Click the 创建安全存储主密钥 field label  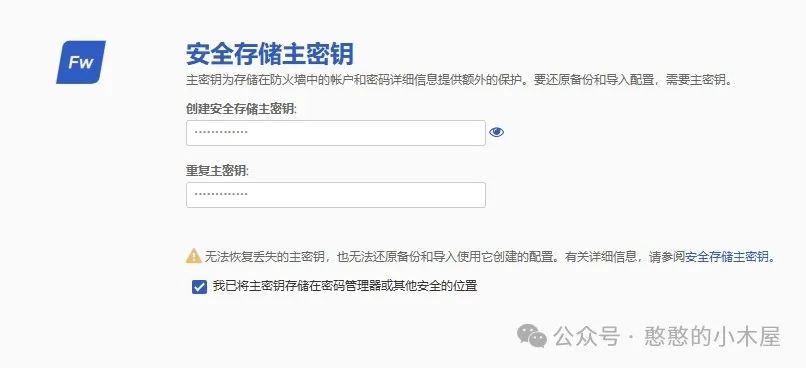click(x=242, y=109)
